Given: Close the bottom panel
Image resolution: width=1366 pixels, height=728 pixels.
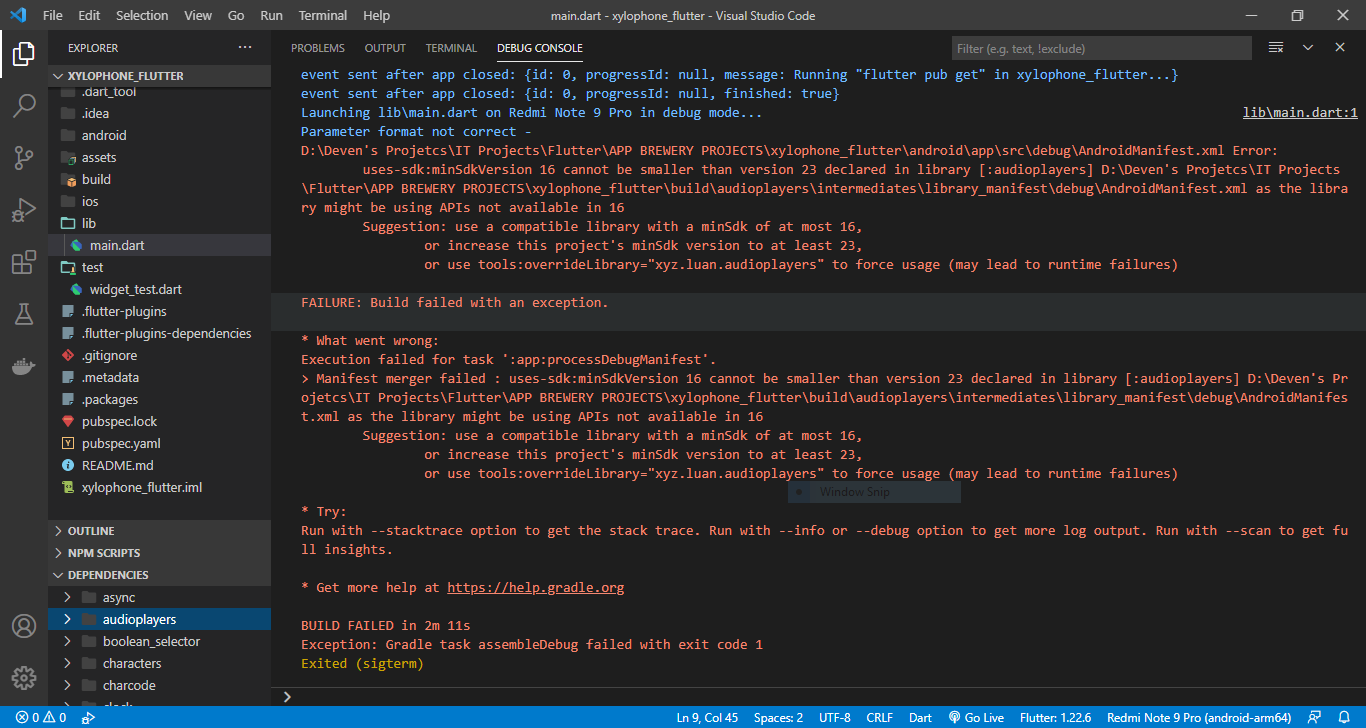Looking at the screenshot, I should click(1340, 48).
